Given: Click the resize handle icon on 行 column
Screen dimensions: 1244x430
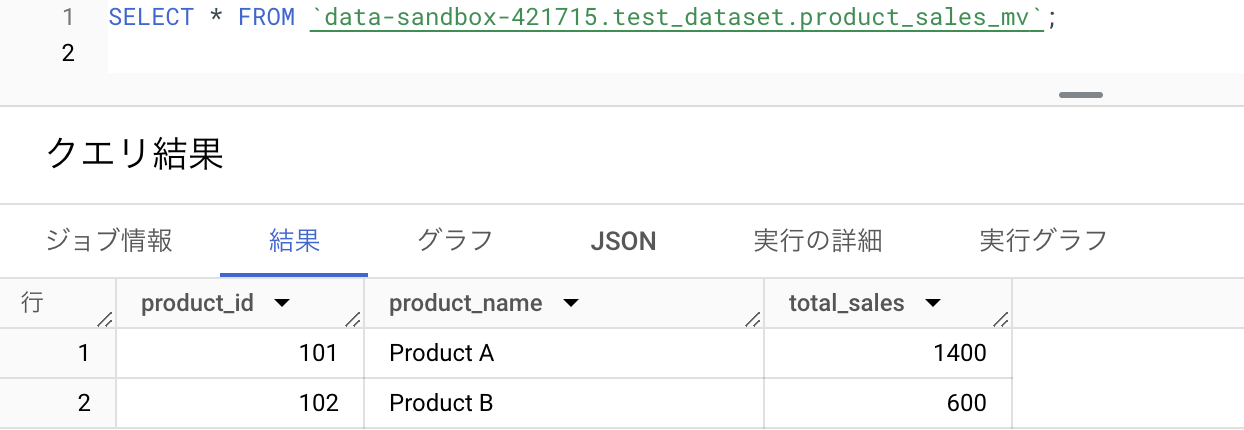Looking at the screenshot, I should (x=105, y=319).
